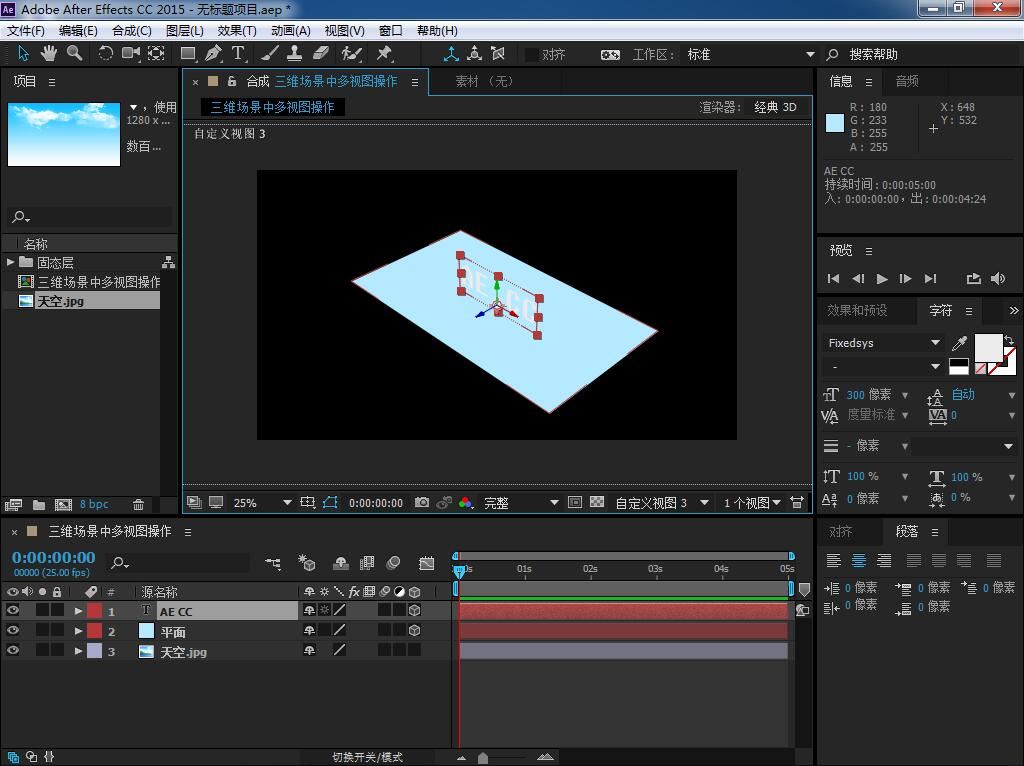The width and height of the screenshot is (1024, 766).
Task: Select the Brush tool
Action: [270, 54]
